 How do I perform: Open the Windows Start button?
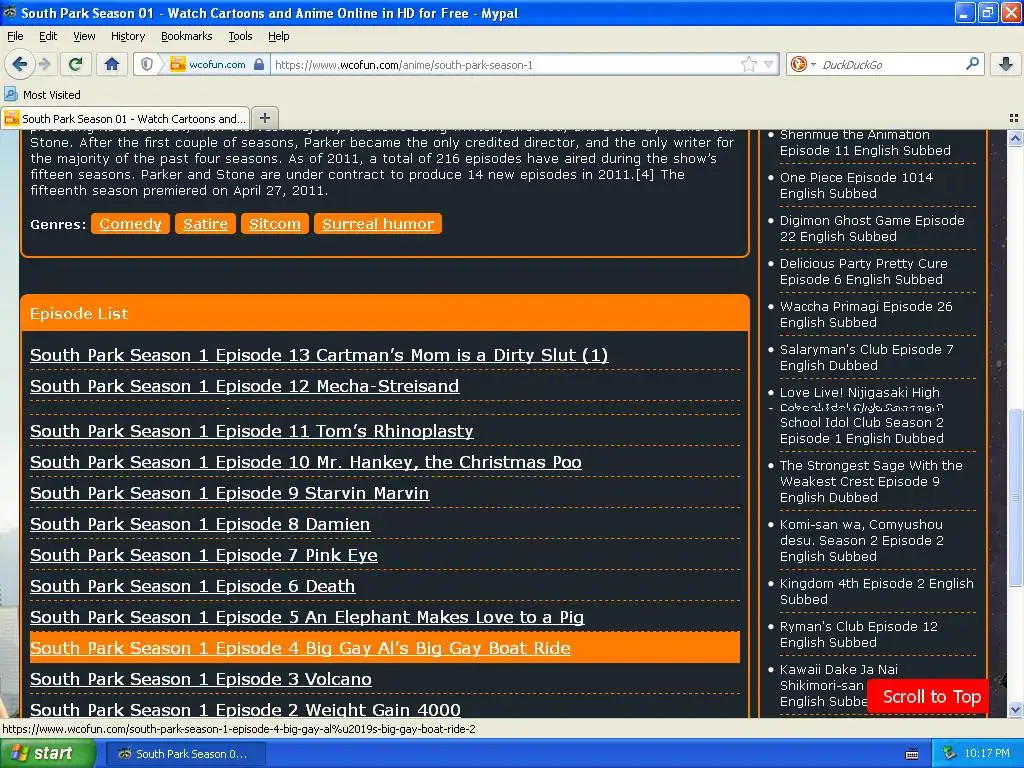pyautogui.click(x=47, y=754)
